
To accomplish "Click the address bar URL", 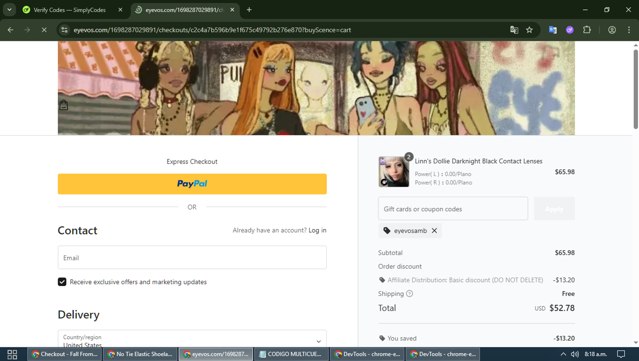I will click(x=212, y=30).
